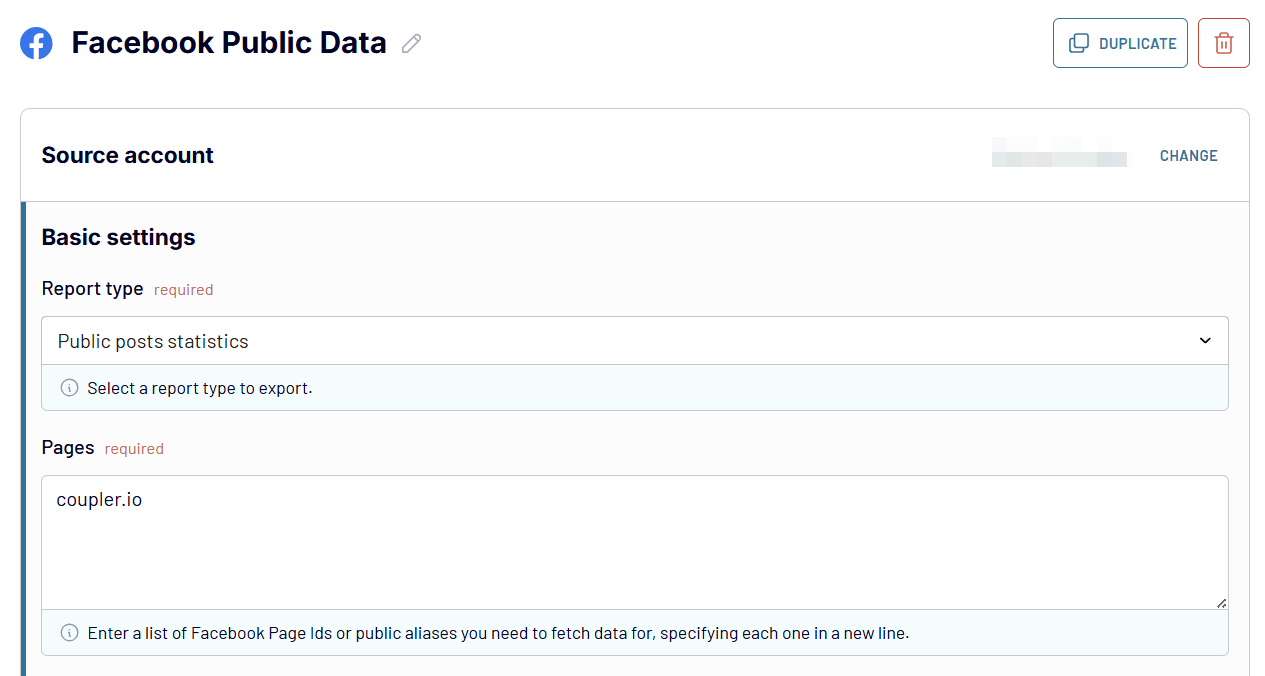Click the info icon below the Report type dropdown

click(x=69, y=387)
